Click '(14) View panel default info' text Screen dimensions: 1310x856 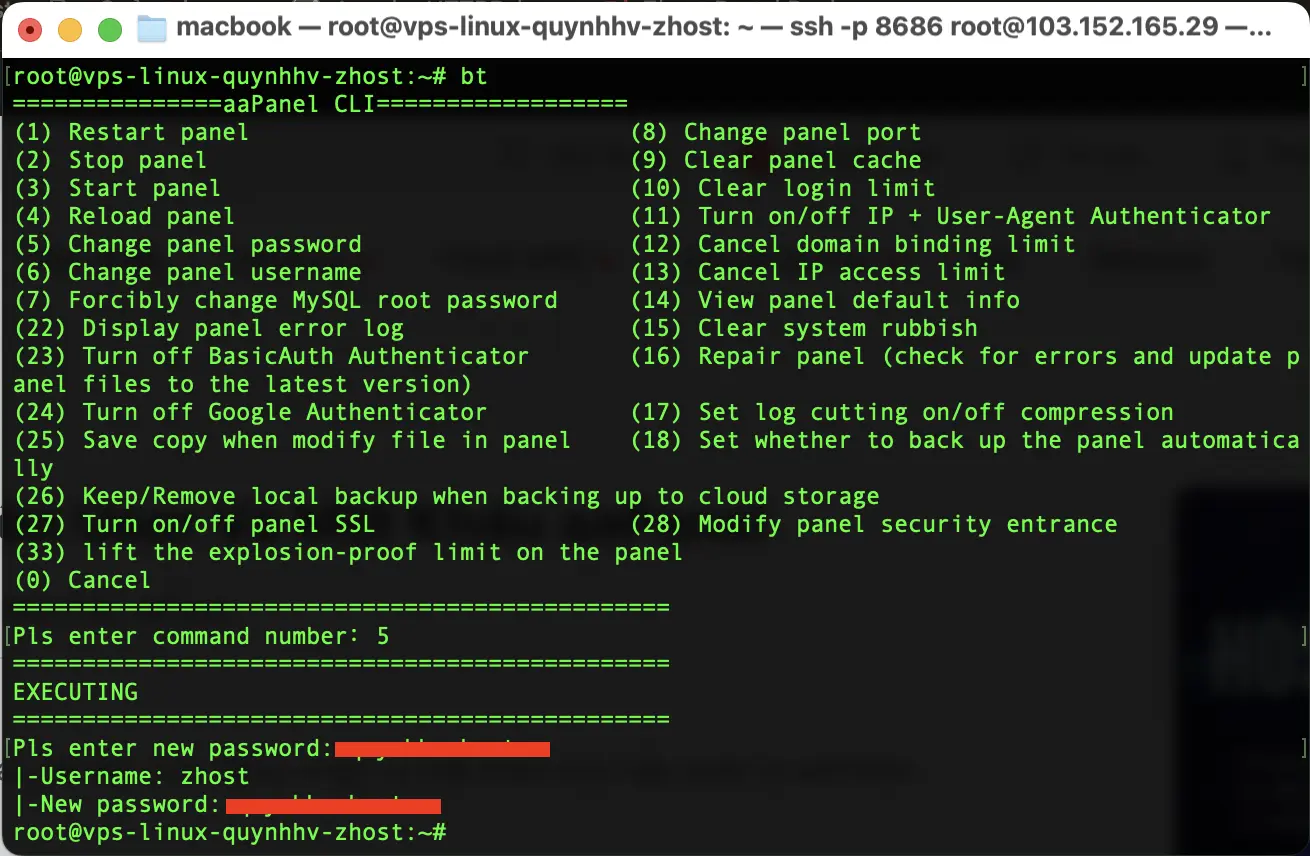(825, 301)
